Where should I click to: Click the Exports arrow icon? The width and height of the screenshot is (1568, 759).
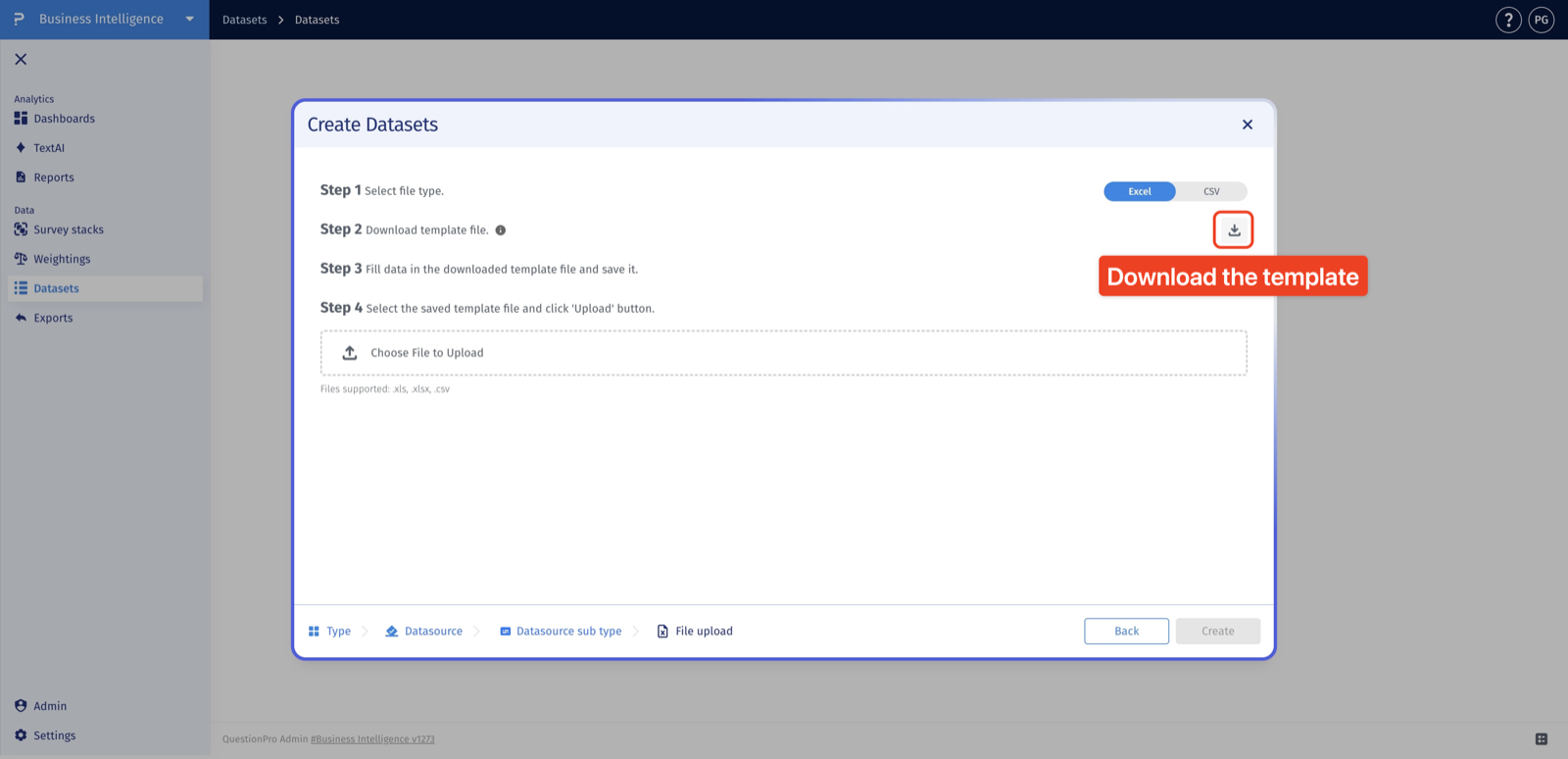21,318
